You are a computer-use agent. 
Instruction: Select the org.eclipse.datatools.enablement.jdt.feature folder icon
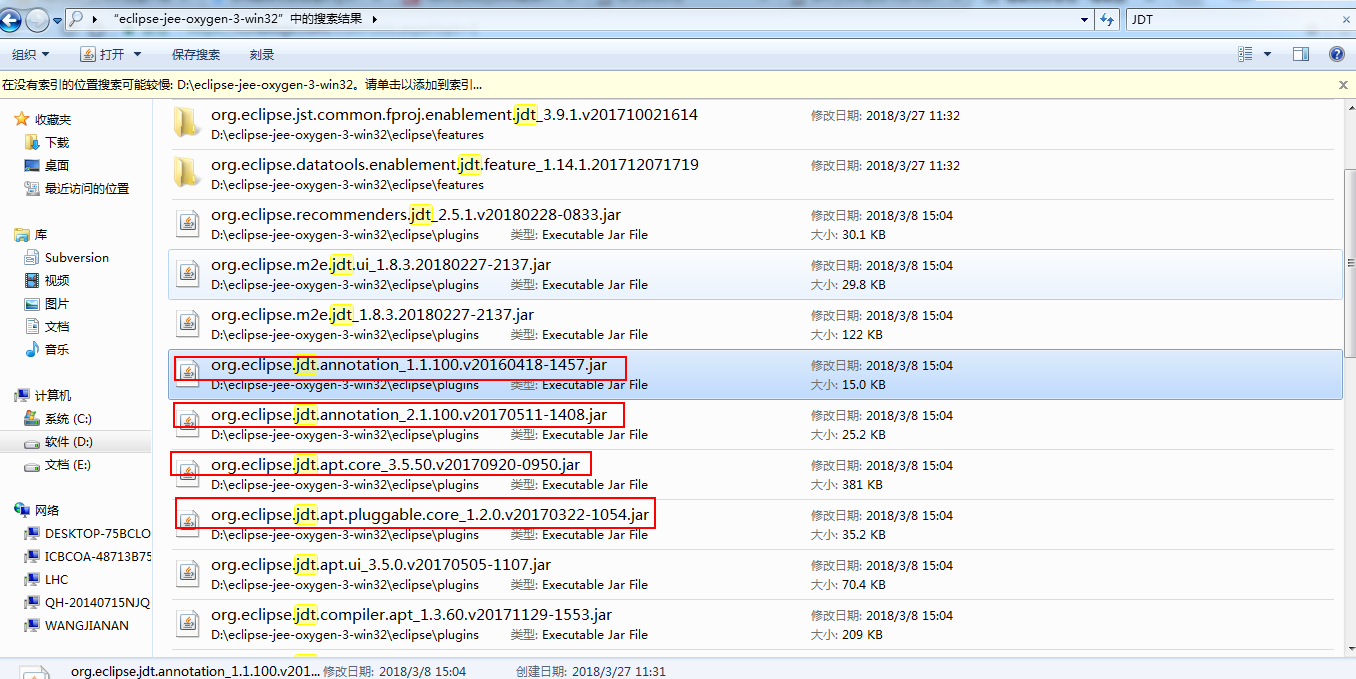[x=187, y=173]
